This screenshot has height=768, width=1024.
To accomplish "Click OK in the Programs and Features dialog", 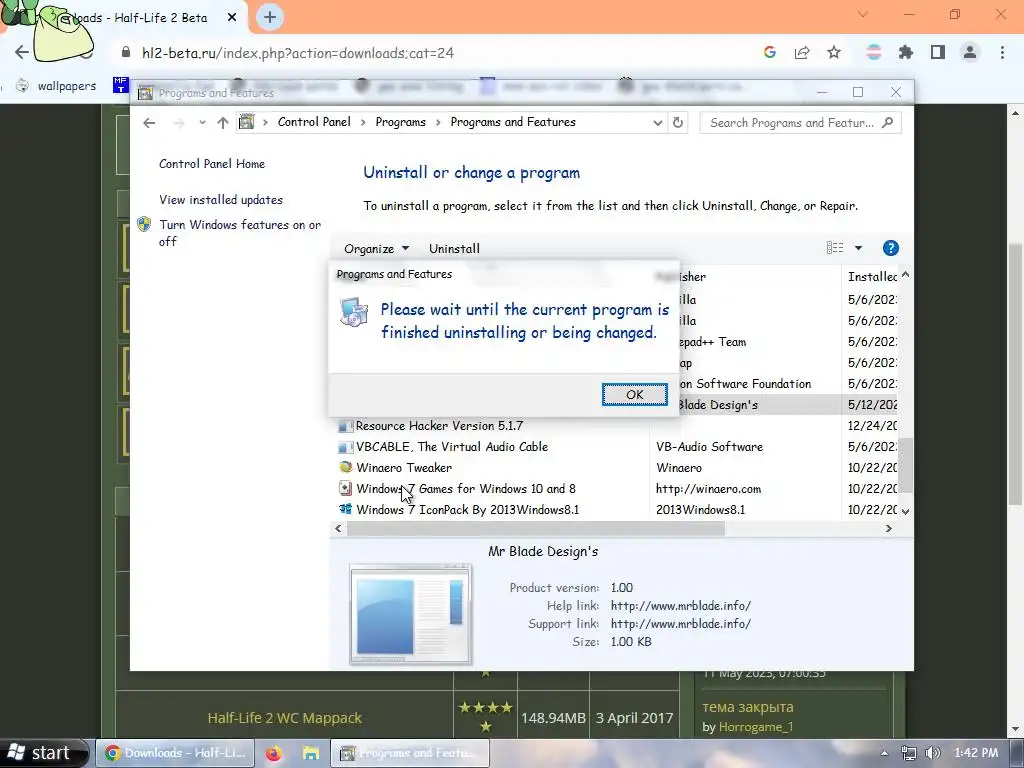I will click(x=634, y=394).
